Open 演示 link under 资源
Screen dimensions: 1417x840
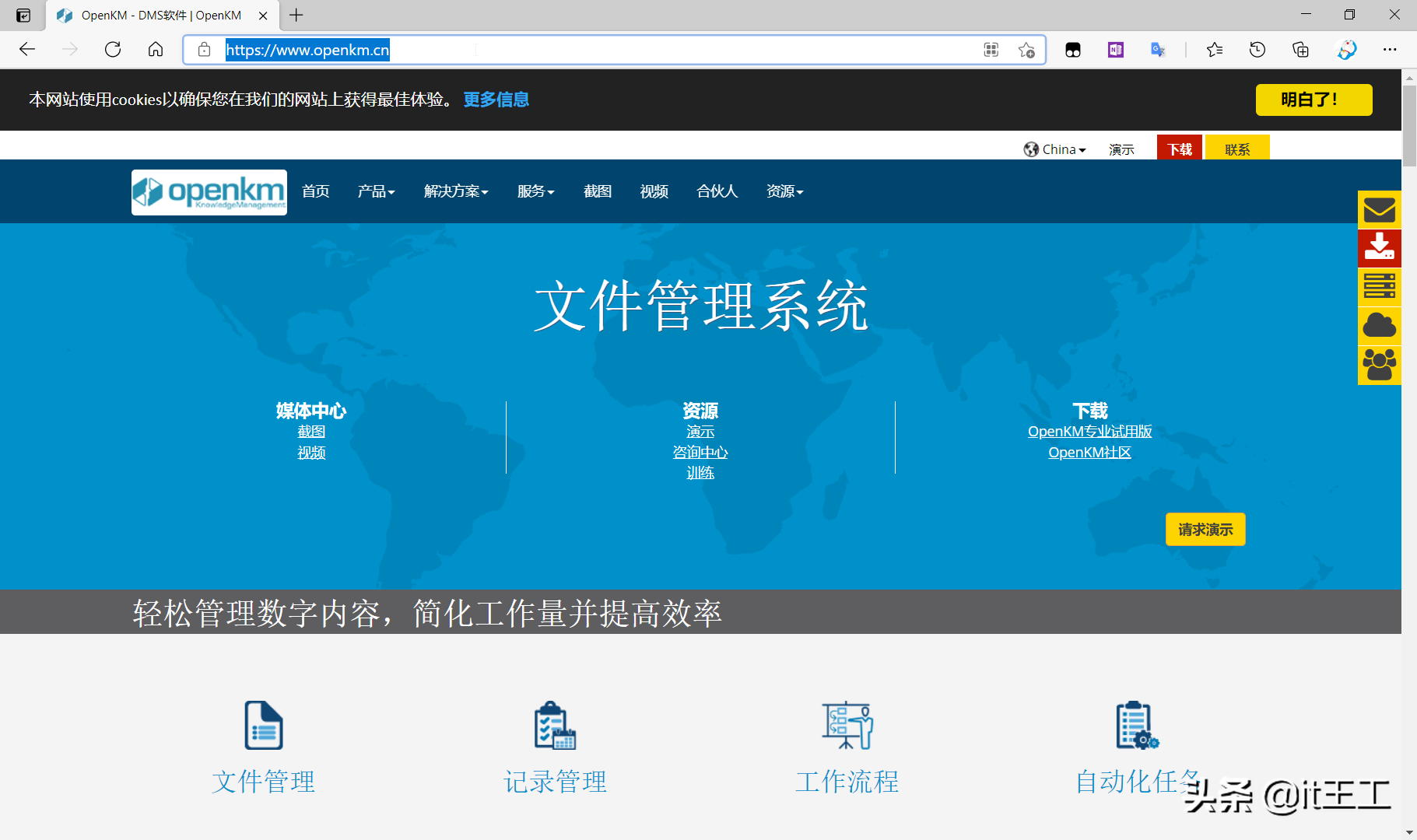pos(700,432)
